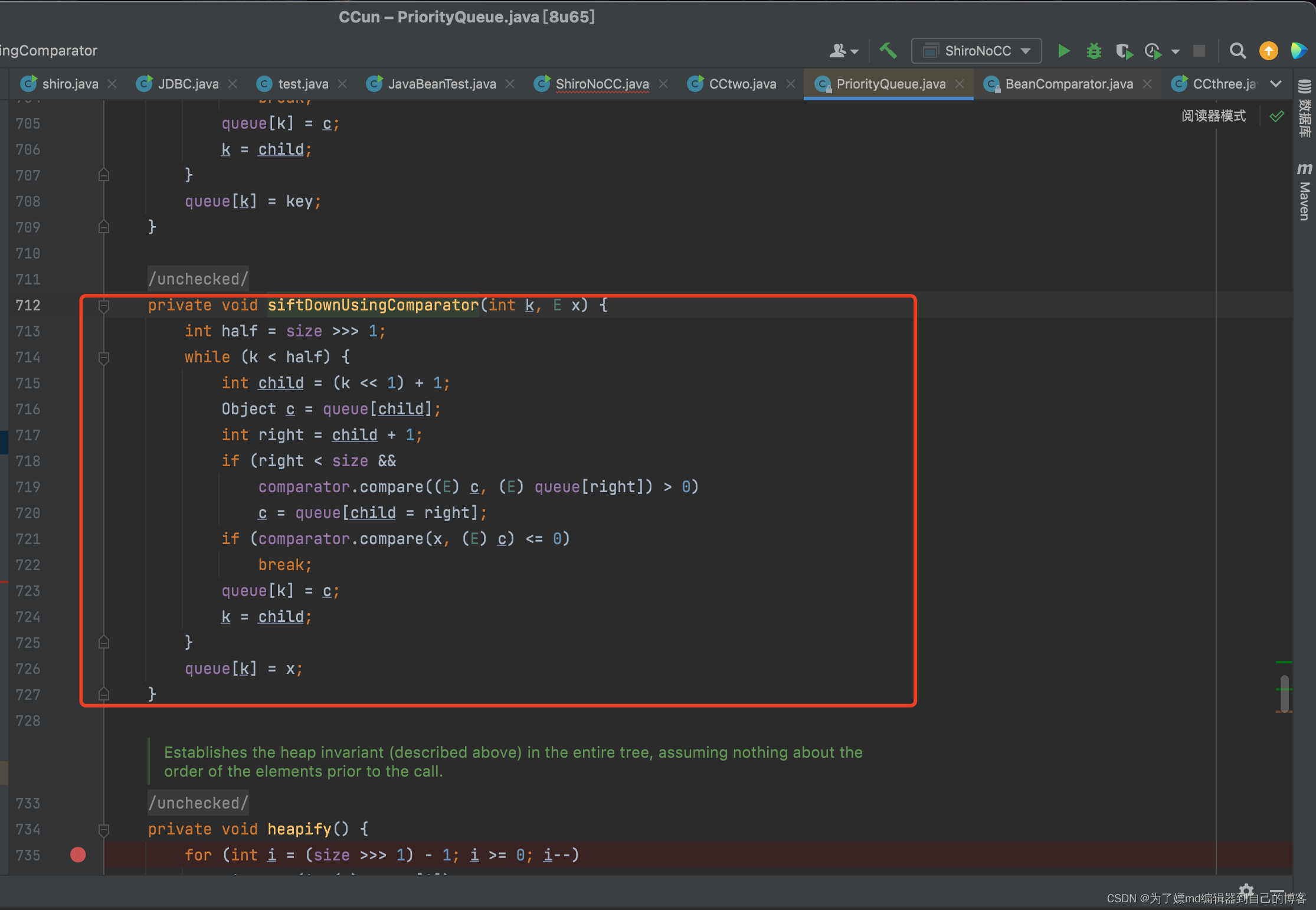This screenshot has width=1316, height=910.
Task: Close the shiro.java tab
Action: point(112,84)
